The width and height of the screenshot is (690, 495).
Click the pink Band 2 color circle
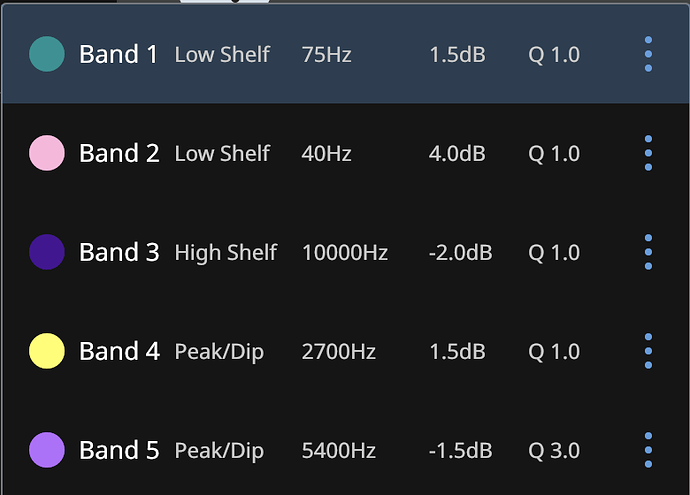[x=47, y=153]
